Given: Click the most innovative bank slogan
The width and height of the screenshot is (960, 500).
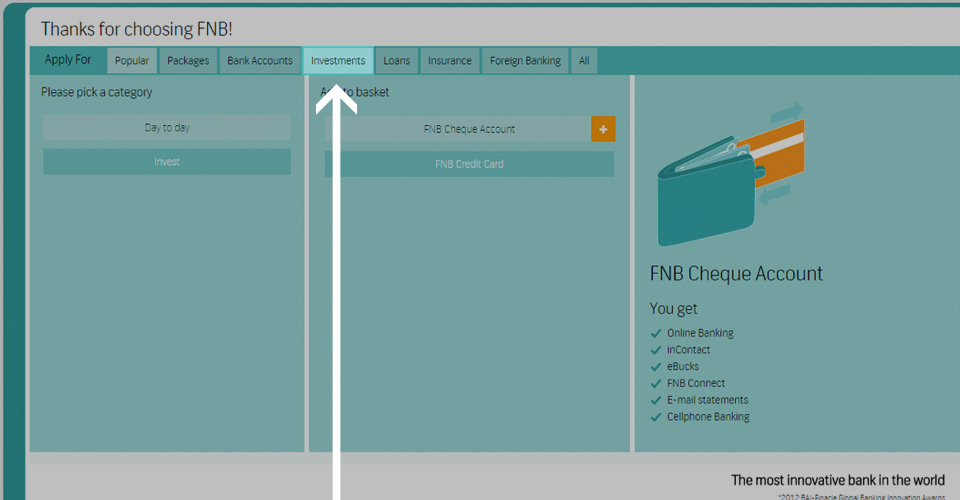Looking at the screenshot, I should 838,480.
